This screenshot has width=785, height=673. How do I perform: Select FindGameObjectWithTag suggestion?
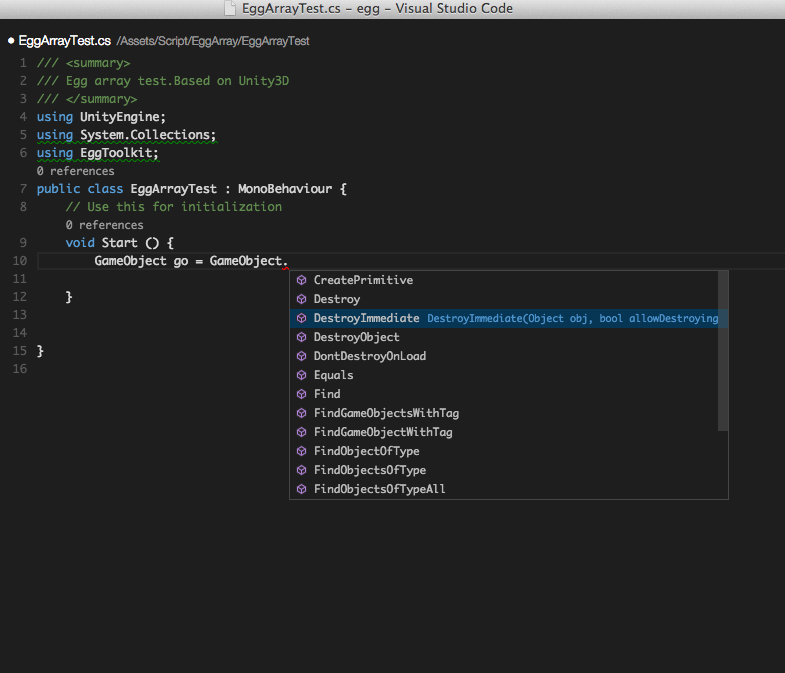click(x=504, y=432)
